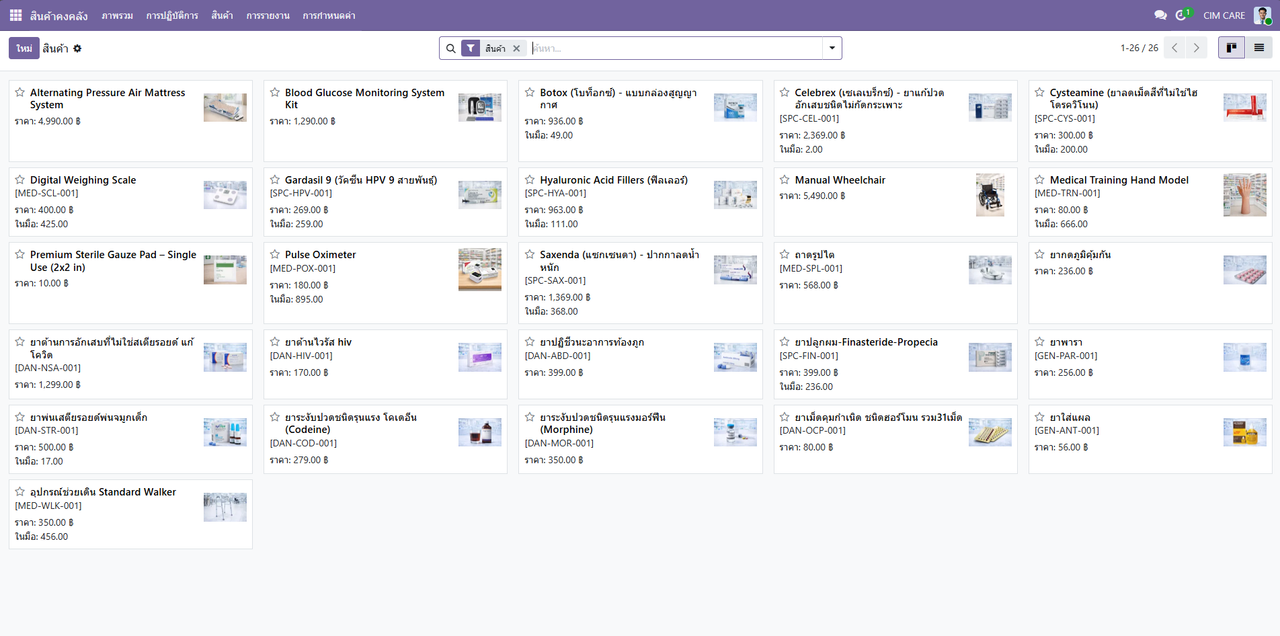Click the [SPC-HPV-001] reference text

point(301,193)
